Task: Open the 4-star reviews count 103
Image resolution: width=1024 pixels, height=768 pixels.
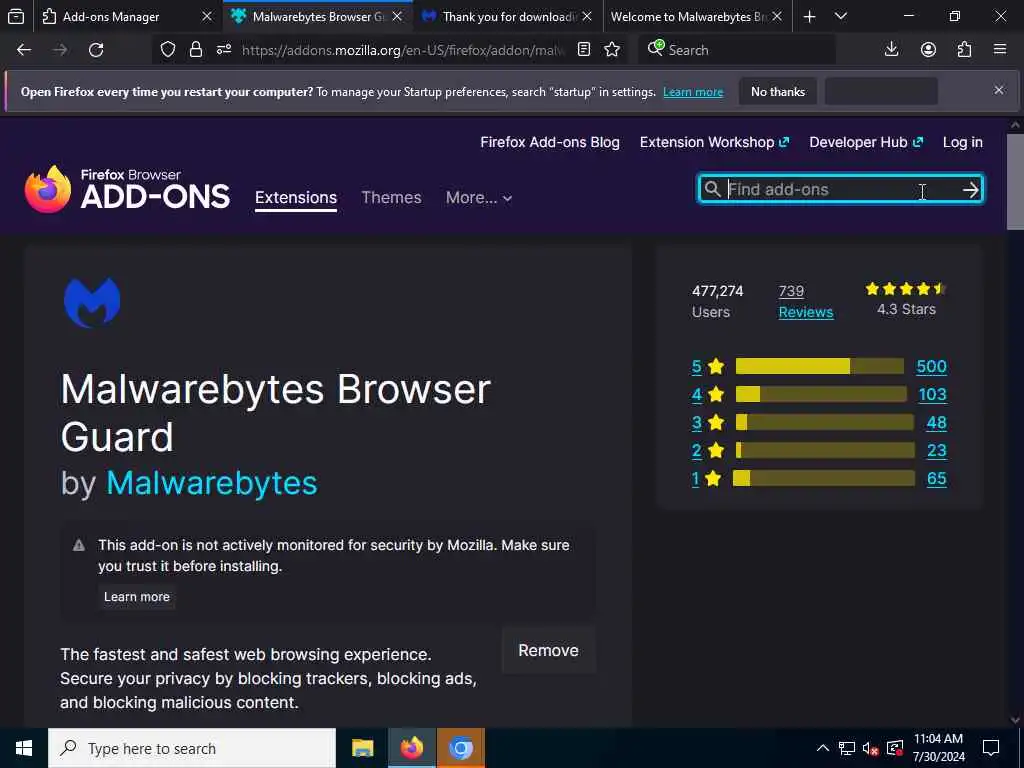Action: tap(932, 394)
